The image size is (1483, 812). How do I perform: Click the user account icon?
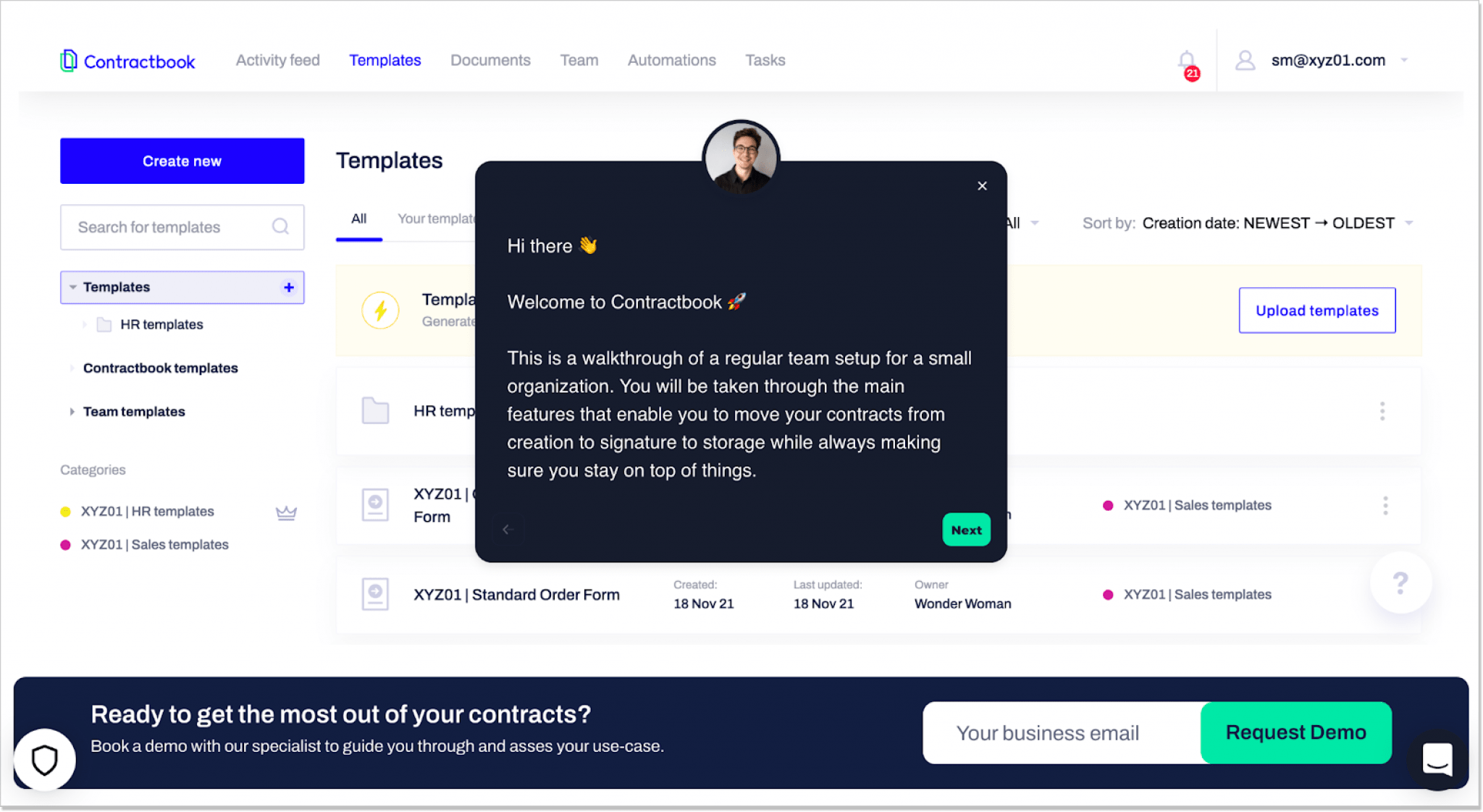tap(1245, 60)
